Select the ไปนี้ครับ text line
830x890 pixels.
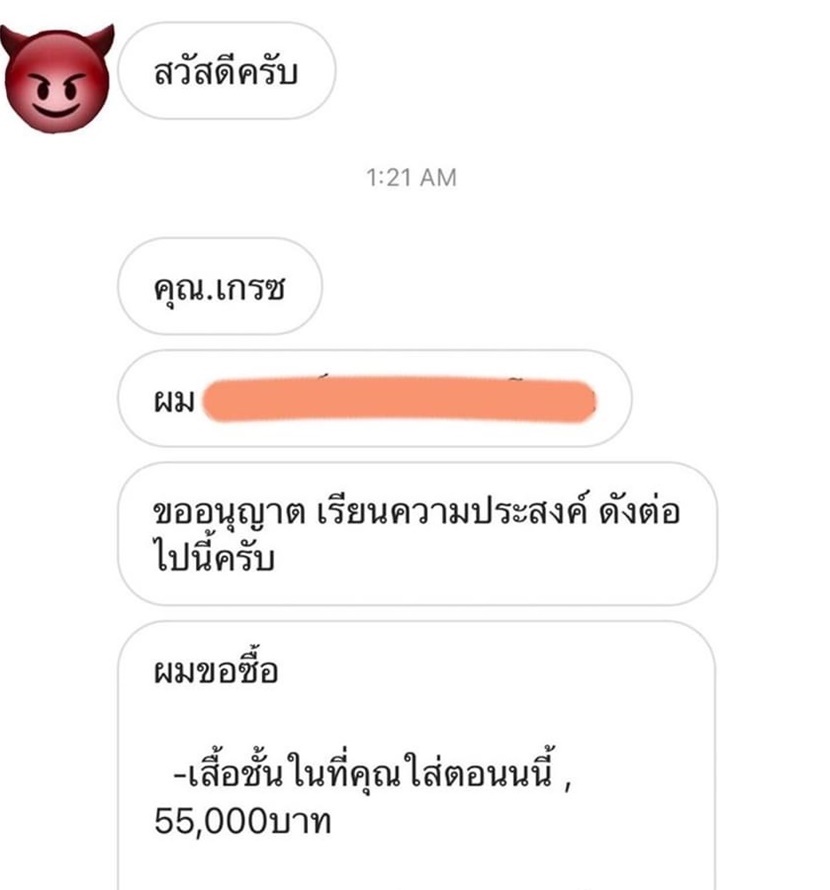tap(215, 556)
